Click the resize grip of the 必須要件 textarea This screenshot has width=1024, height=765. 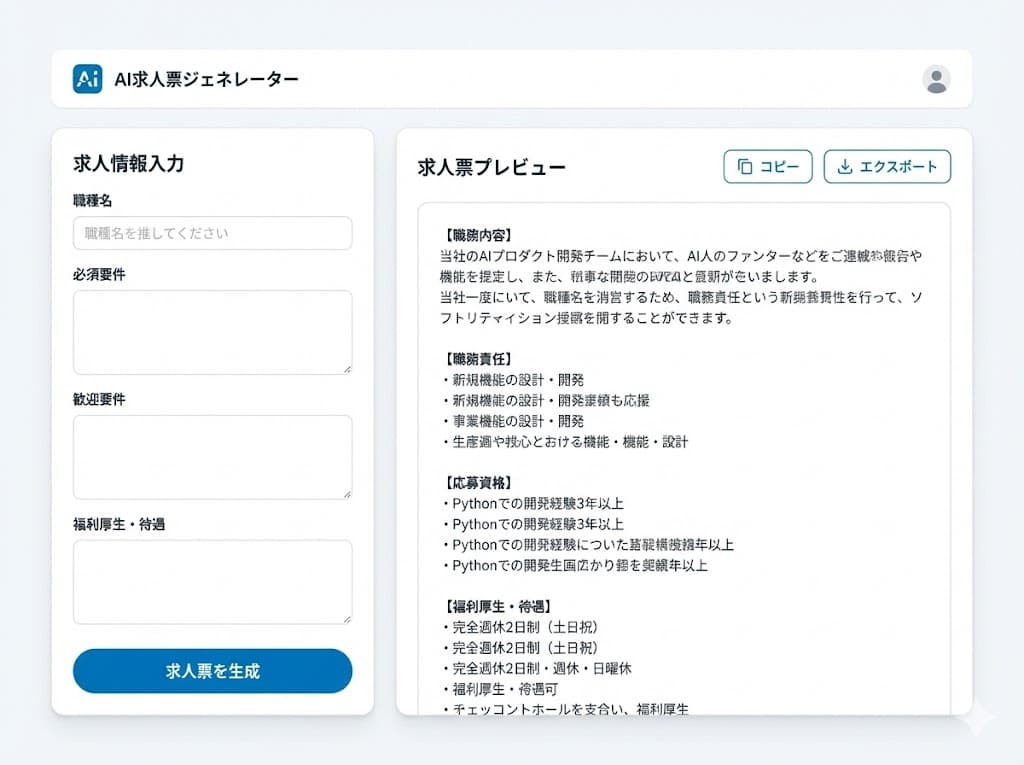[346, 370]
